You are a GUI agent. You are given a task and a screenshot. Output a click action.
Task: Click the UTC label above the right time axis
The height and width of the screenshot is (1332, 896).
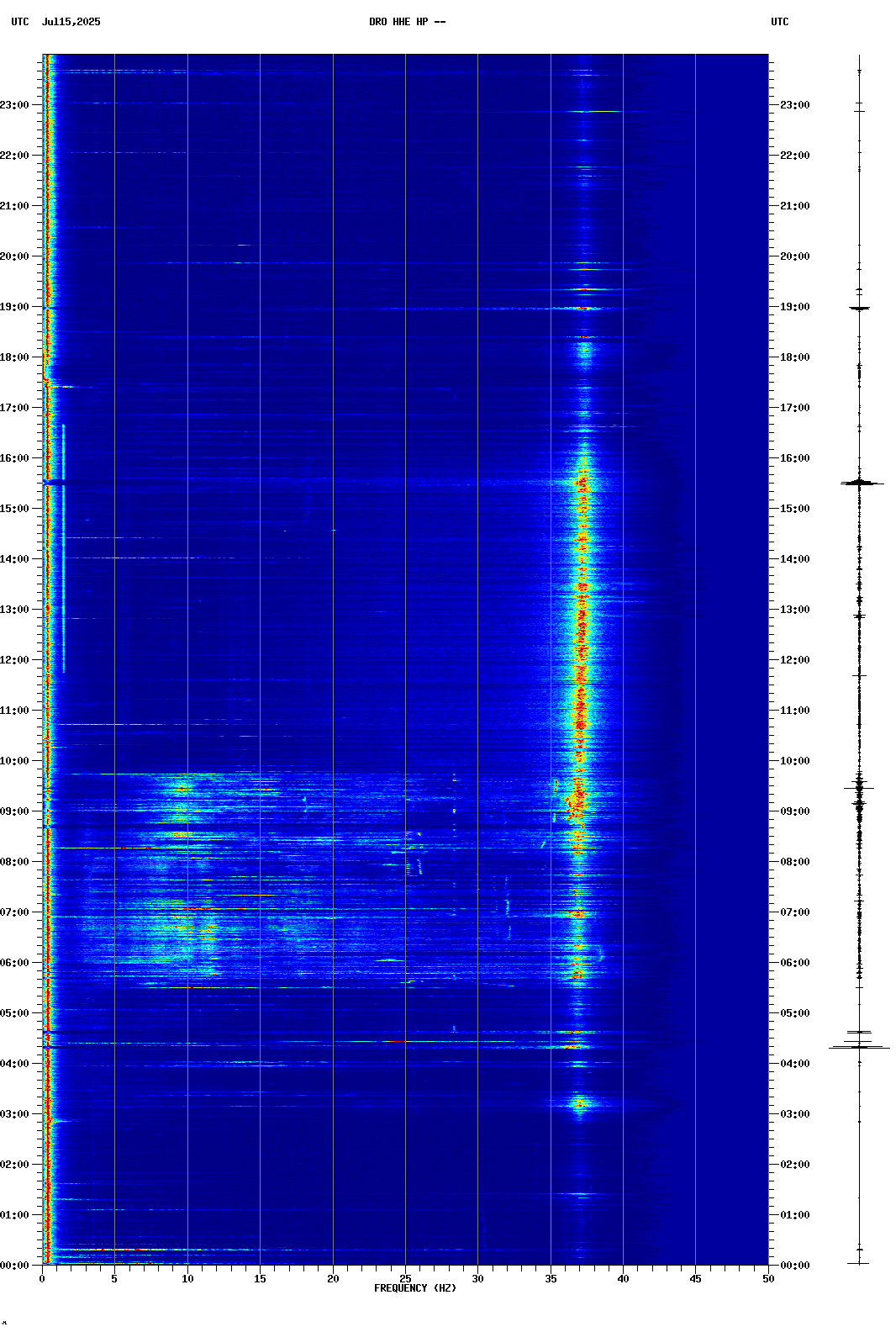click(x=780, y=22)
